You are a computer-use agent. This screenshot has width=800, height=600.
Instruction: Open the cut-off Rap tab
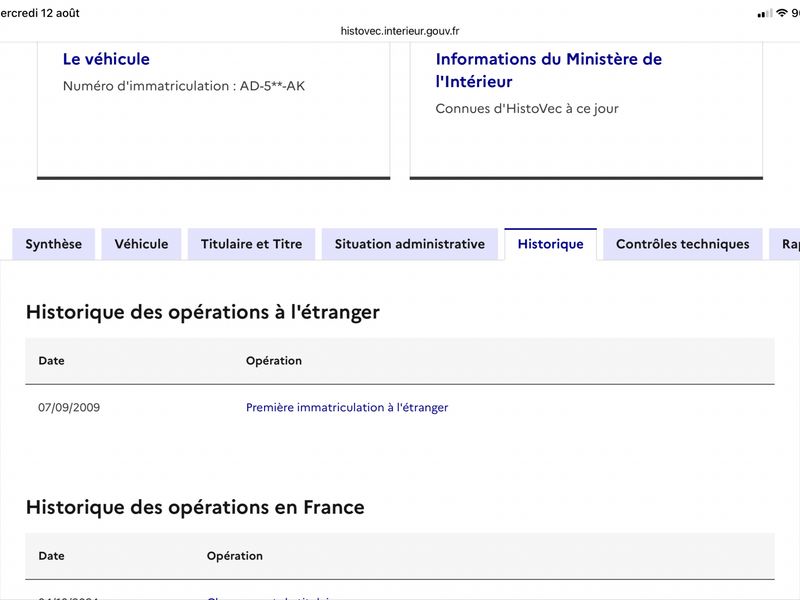[x=786, y=244]
